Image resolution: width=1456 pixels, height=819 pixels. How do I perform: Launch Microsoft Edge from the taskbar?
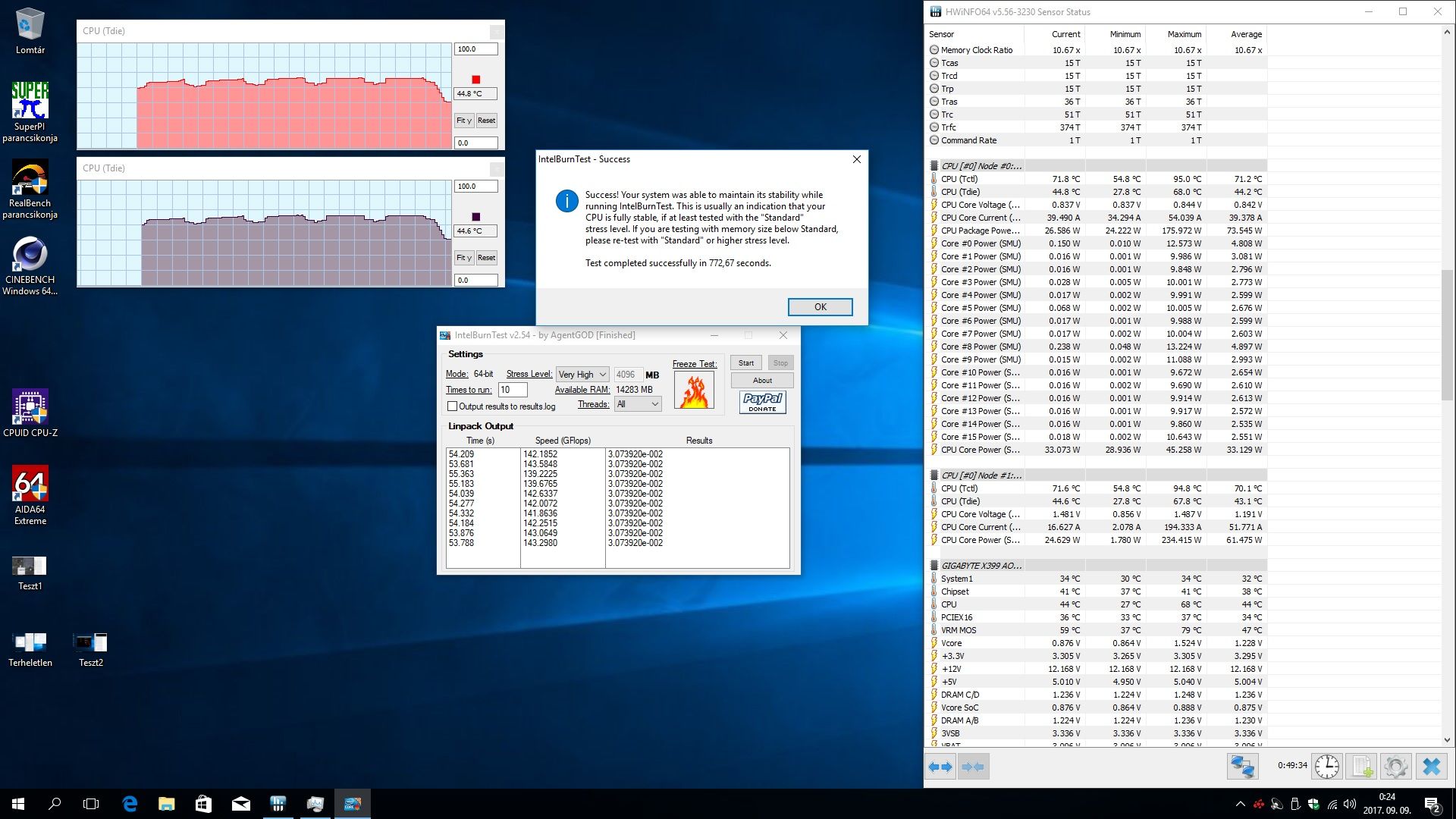130,804
